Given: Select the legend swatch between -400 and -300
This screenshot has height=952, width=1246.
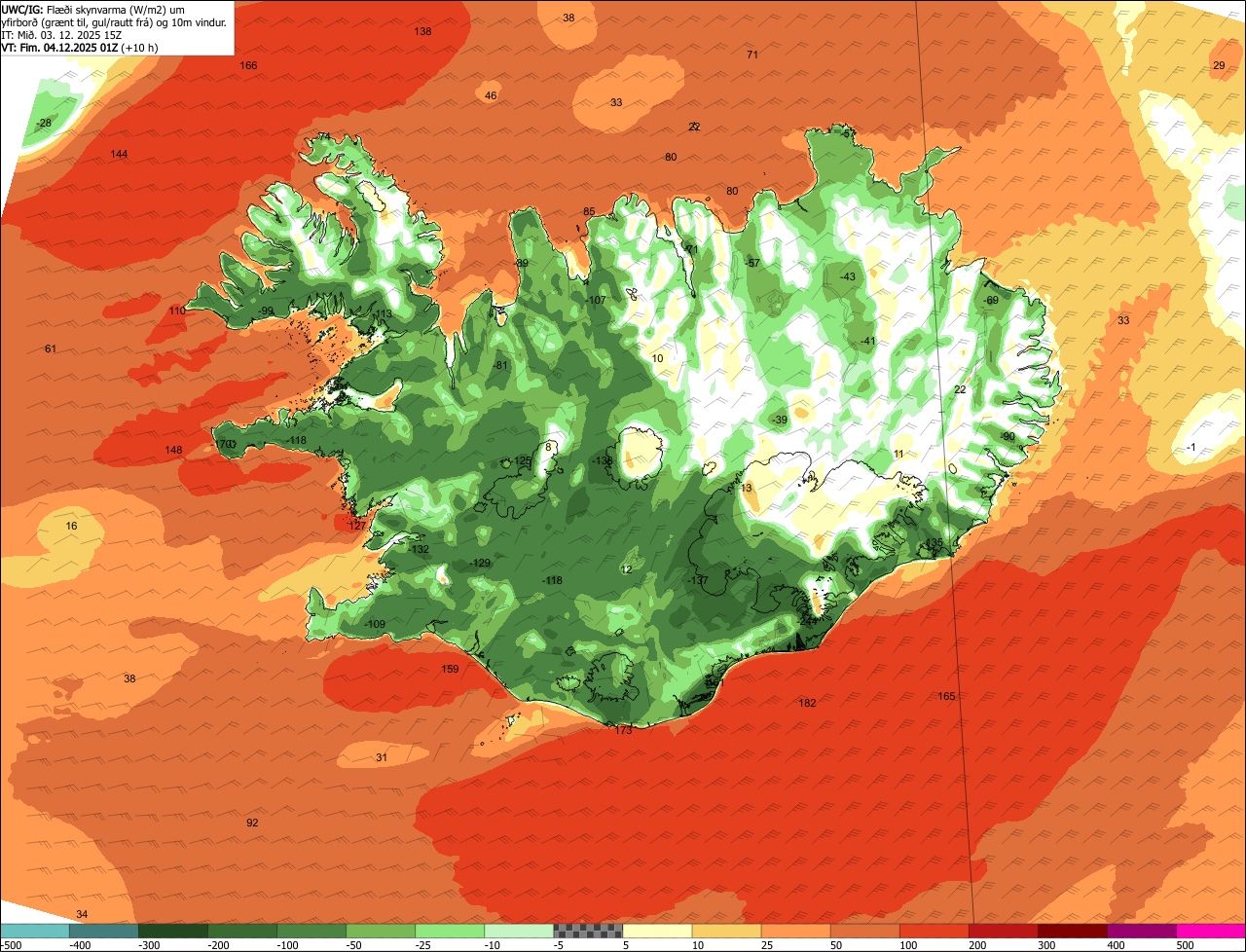Looking at the screenshot, I should tap(103, 931).
